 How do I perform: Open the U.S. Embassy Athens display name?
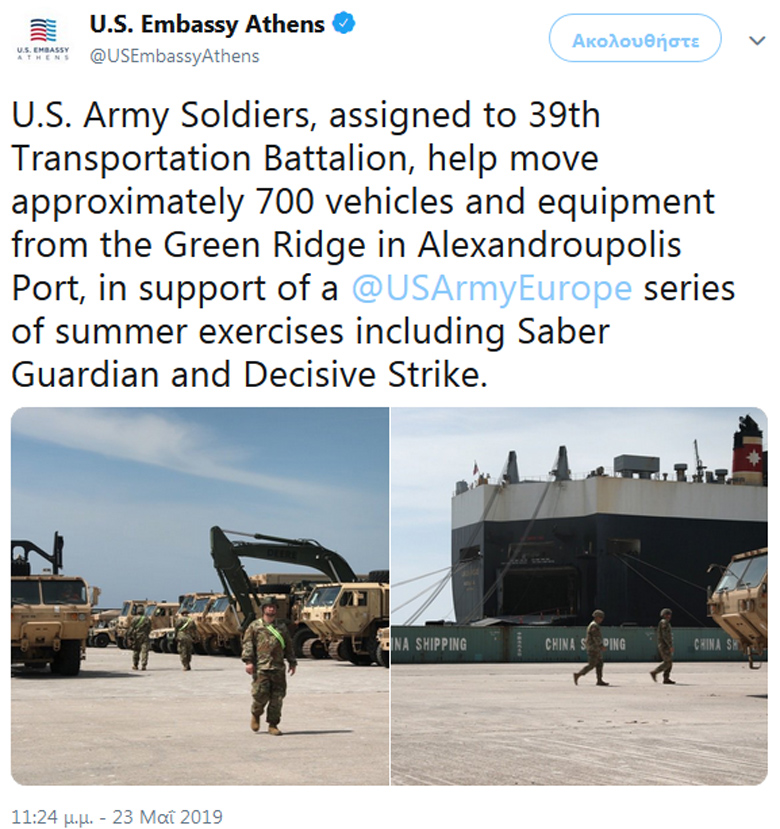point(208,24)
